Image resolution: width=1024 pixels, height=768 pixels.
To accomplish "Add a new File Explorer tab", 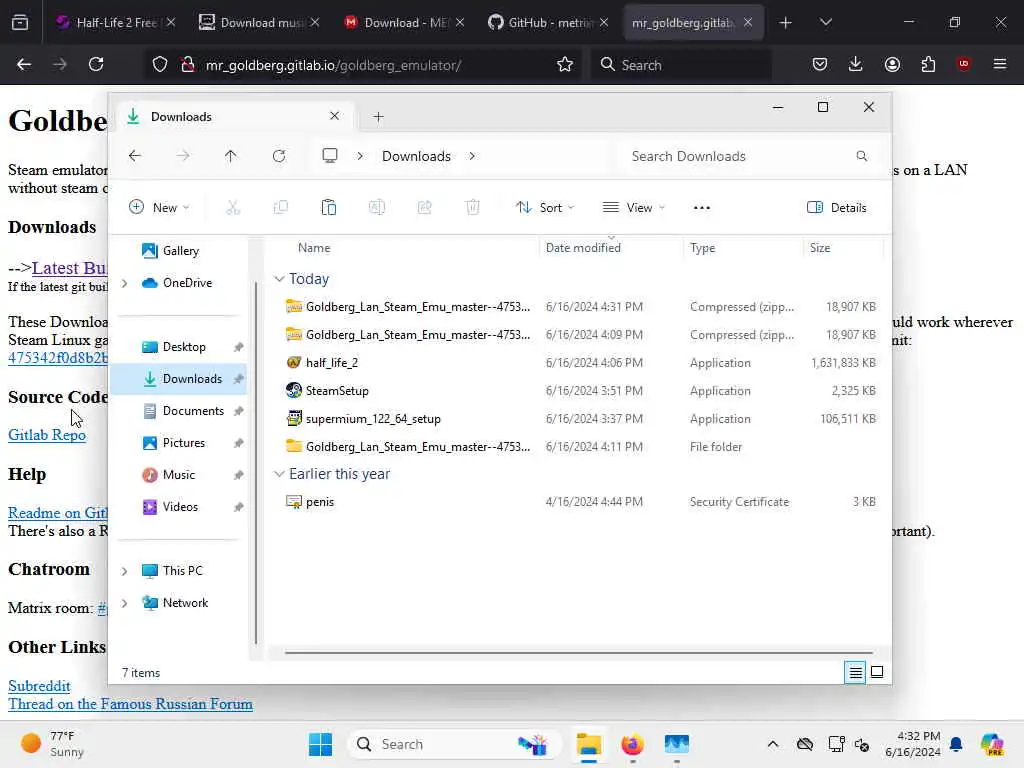I will 378,117.
